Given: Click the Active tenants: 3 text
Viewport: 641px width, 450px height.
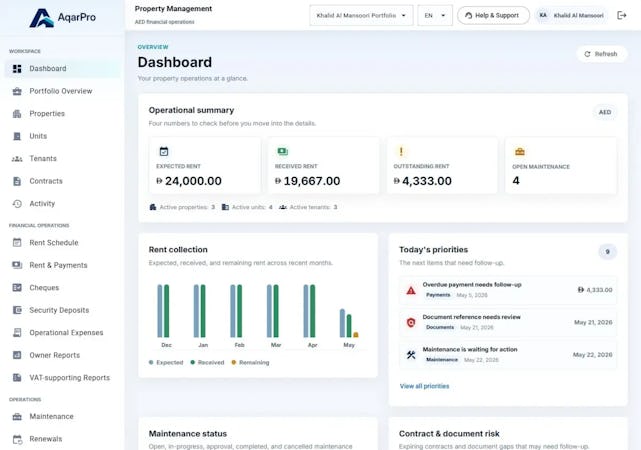Looking at the screenshot, I should pos(313,207).
